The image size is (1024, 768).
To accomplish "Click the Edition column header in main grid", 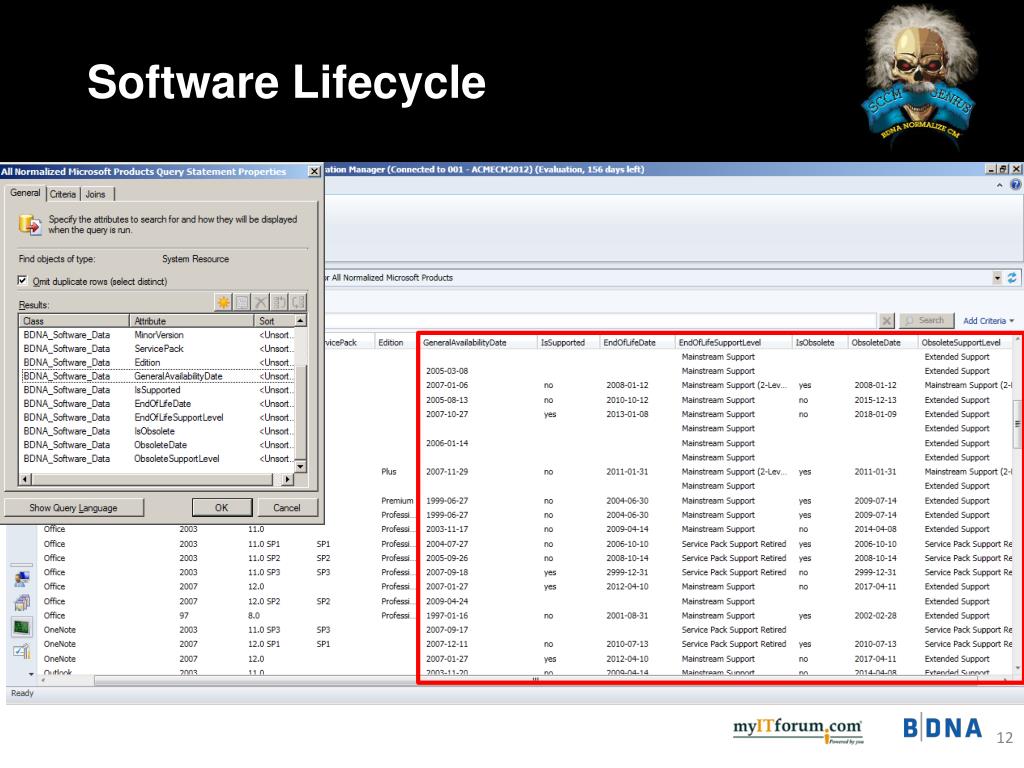I will [394, 342].
